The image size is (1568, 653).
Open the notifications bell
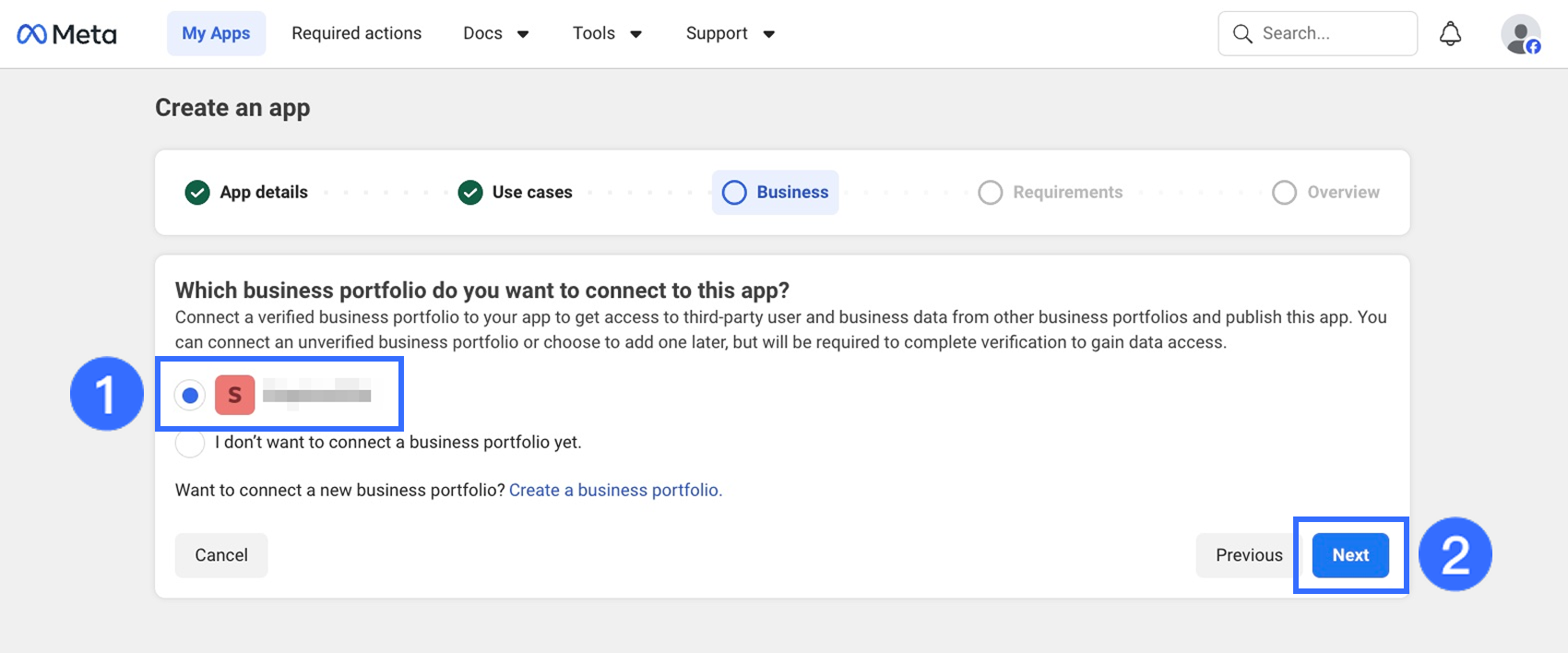click(1451, 34)
